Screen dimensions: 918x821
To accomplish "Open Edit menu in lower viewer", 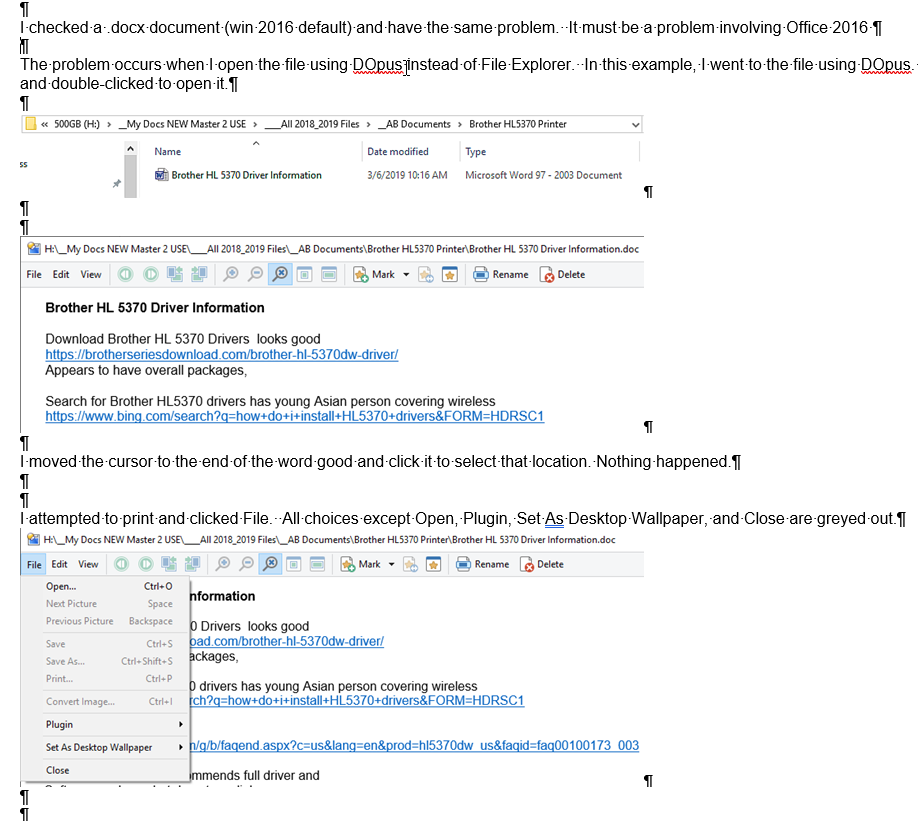I will (60, 564).
